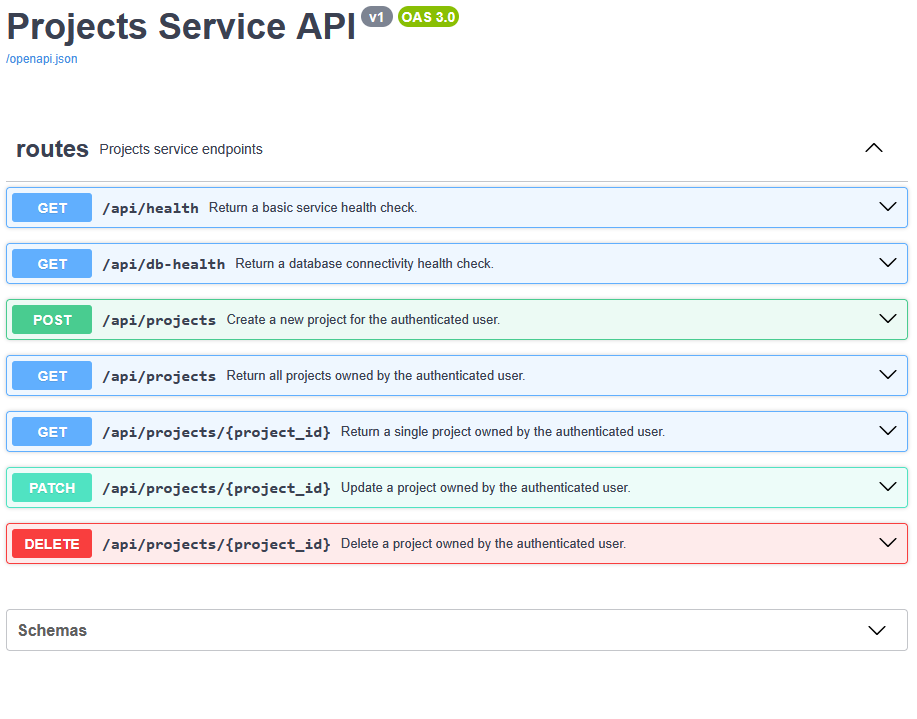
Task: Click 'Projects service endpoints' description
Action: 181,149
